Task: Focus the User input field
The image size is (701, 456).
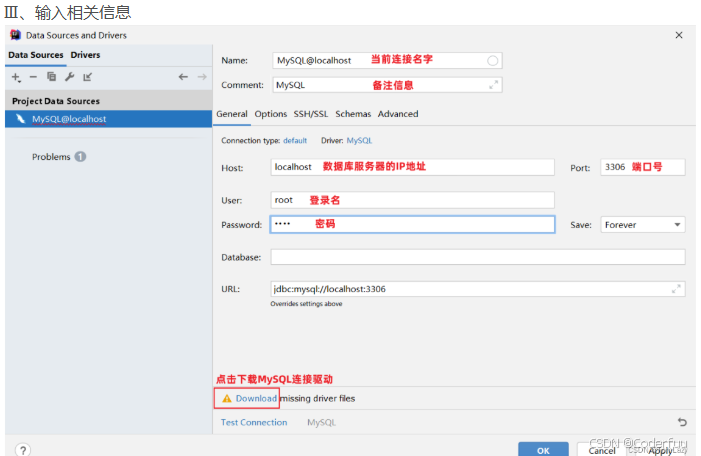Action: (x=412, y=200)
